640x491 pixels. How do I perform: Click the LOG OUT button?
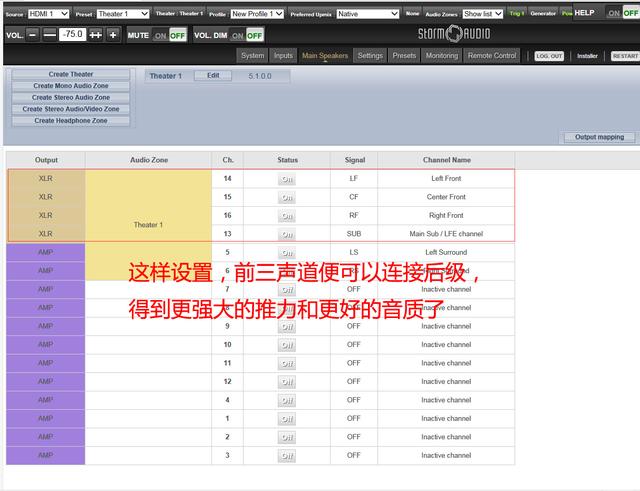(549, 56)
